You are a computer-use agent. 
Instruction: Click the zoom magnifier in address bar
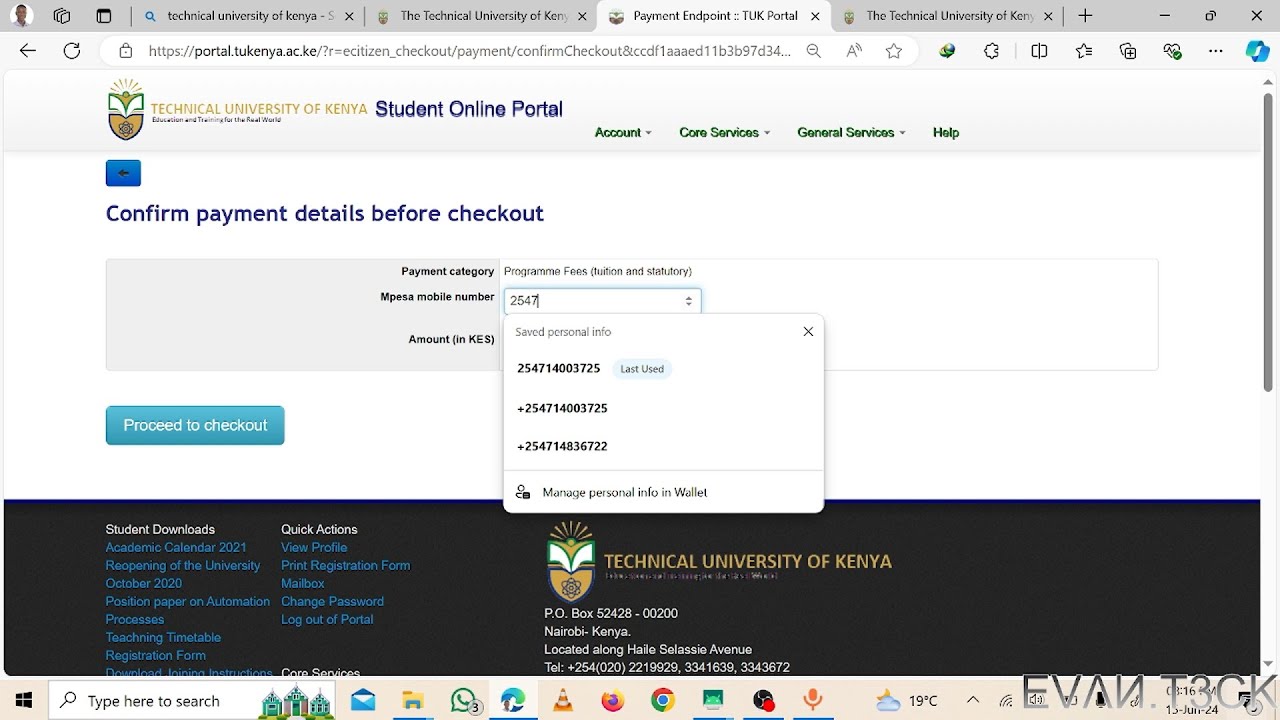[x=814, y=51]
